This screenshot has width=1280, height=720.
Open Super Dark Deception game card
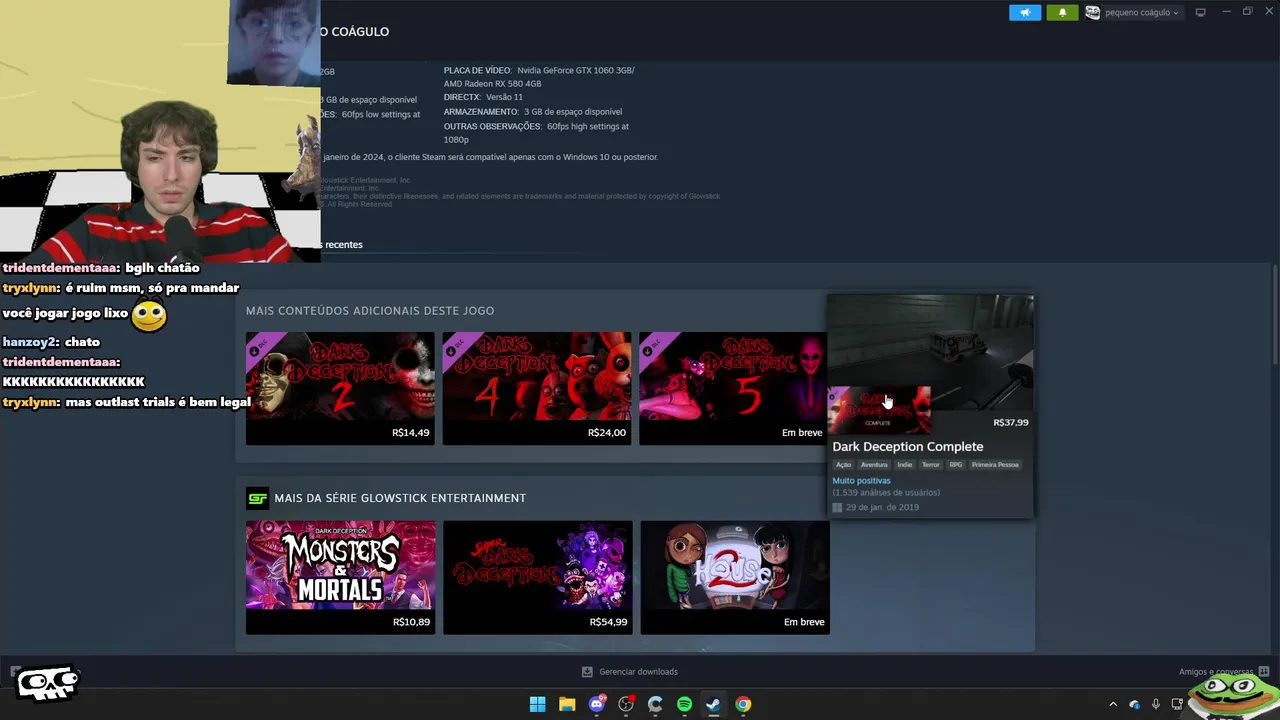[x=538, y=577]
